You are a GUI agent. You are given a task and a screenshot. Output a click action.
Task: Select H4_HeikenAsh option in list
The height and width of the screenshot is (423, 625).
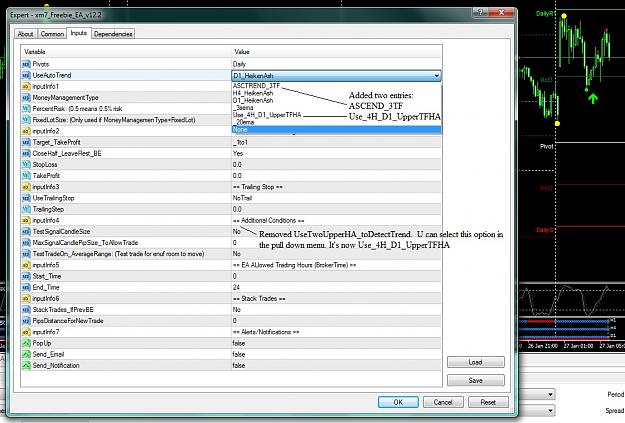pyautogui.click(x=253, y=93)
